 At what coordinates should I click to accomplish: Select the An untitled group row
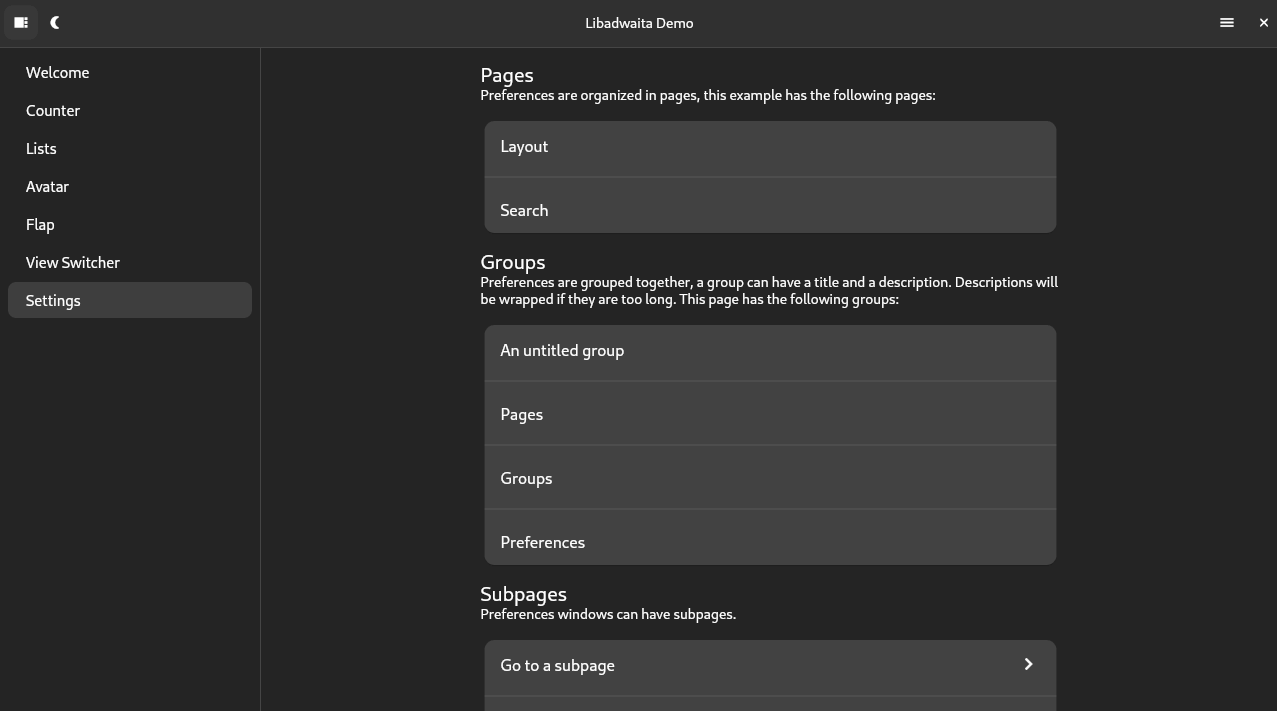[770, 353]
